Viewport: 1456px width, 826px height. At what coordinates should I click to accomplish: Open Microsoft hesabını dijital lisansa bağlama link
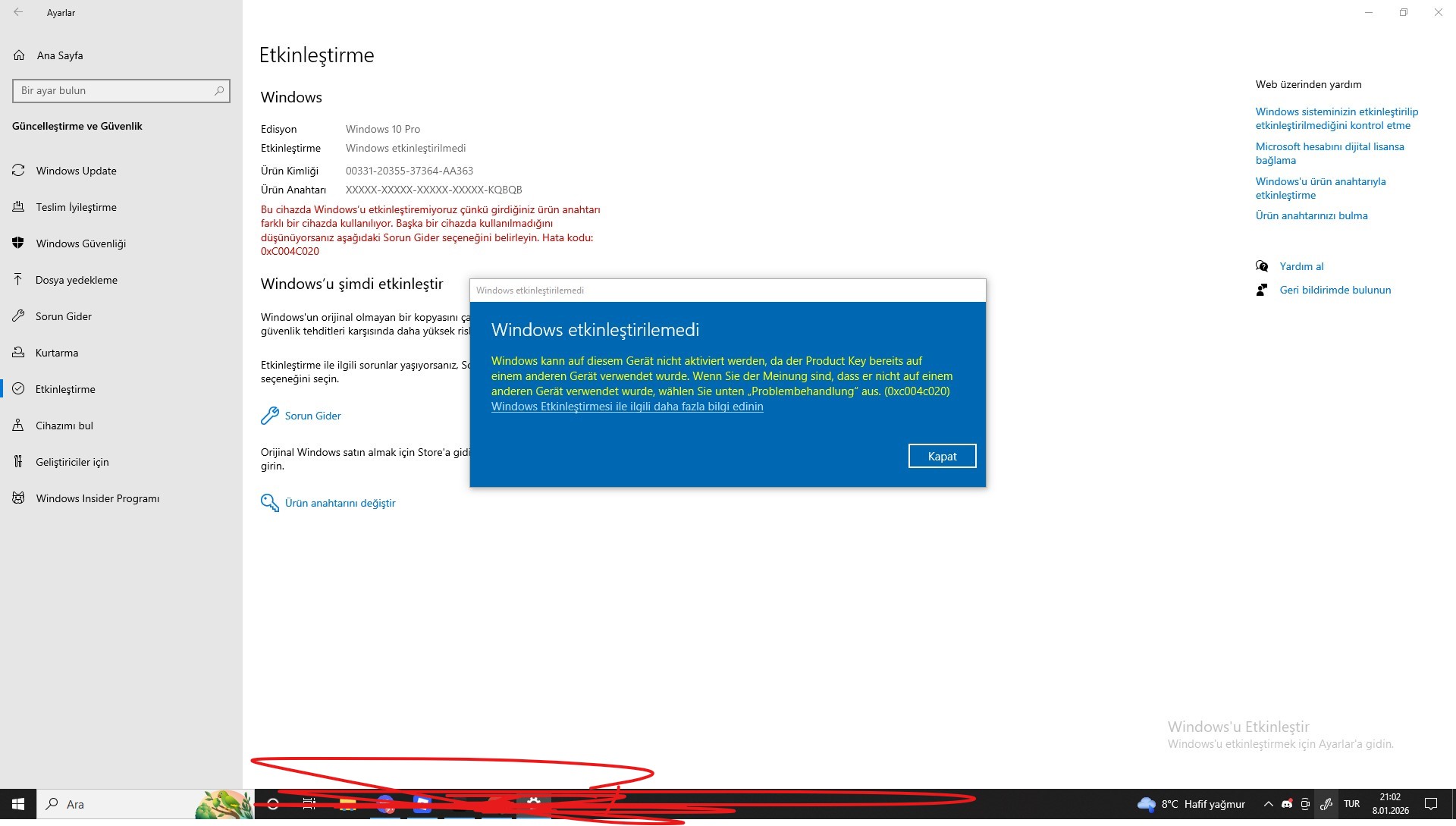click(x=1330, y=153)
